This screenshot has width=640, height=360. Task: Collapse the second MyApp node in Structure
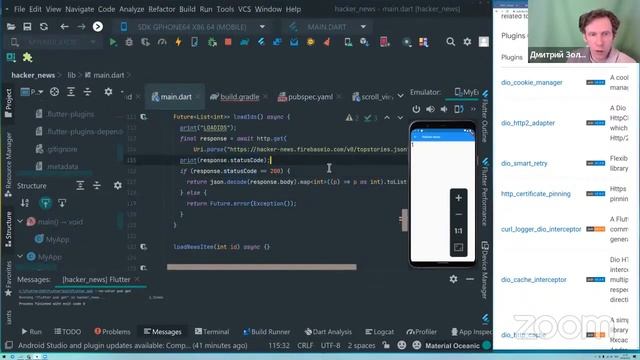pyautogui.click(x=20, y=256)
